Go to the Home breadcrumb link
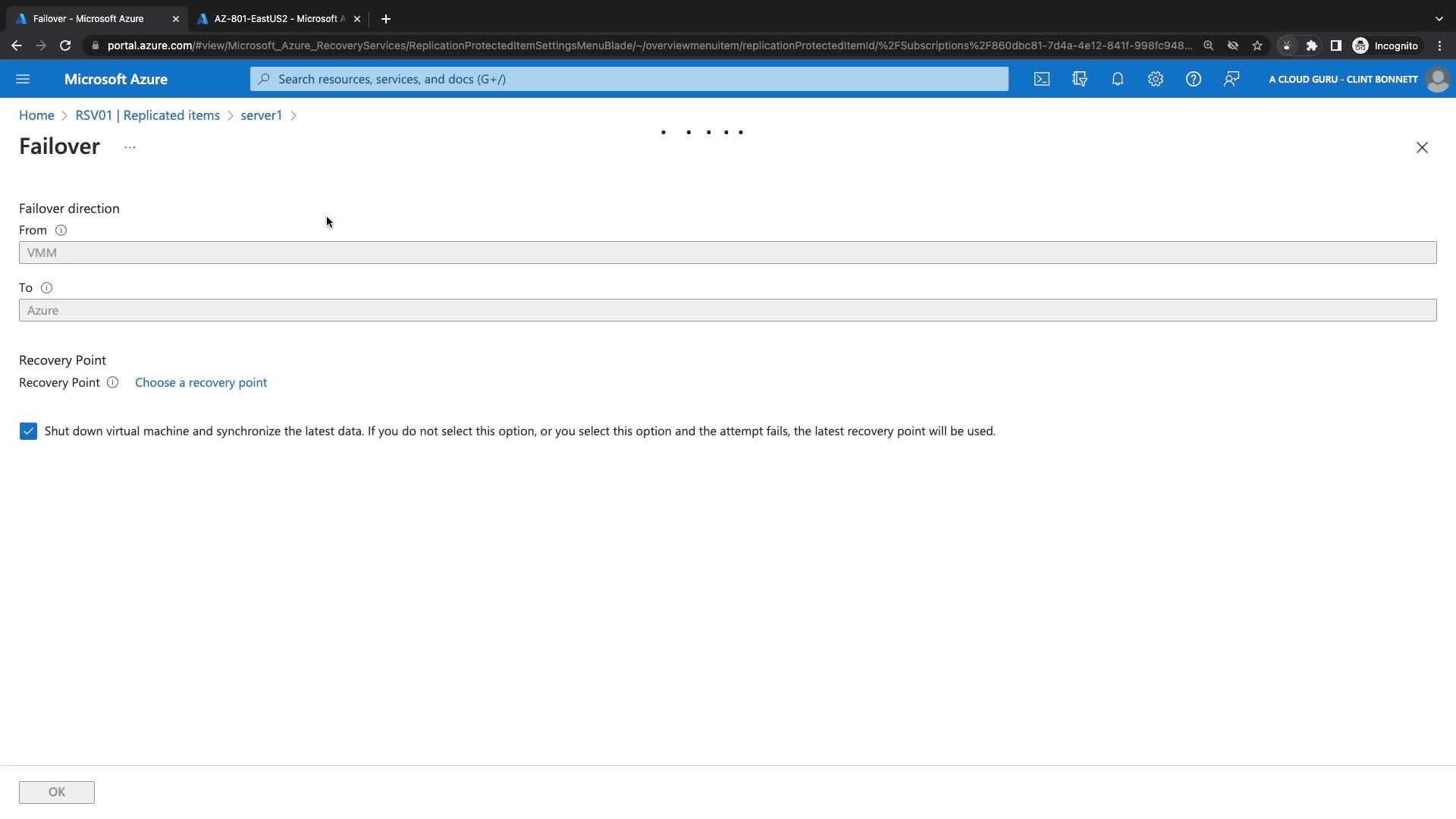1456x819 pixels. pyautogui.click(x=36, y=115)
